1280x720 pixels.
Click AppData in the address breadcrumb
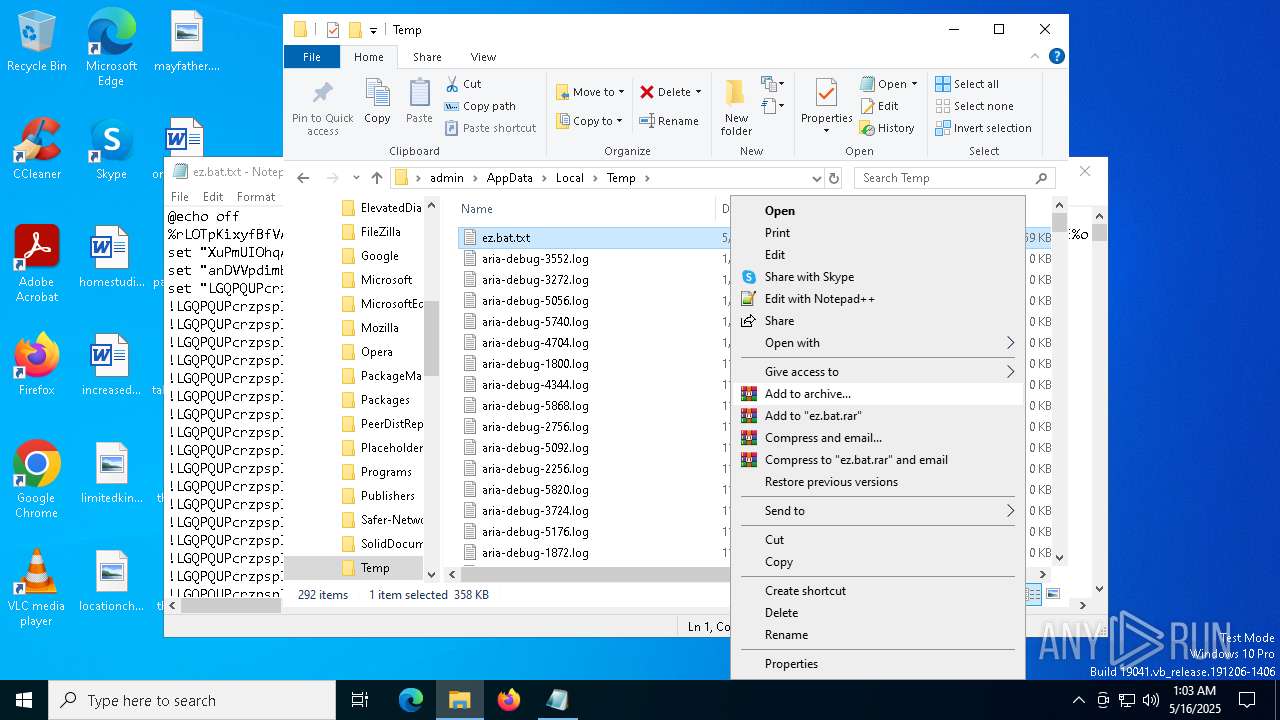[509, 178]
